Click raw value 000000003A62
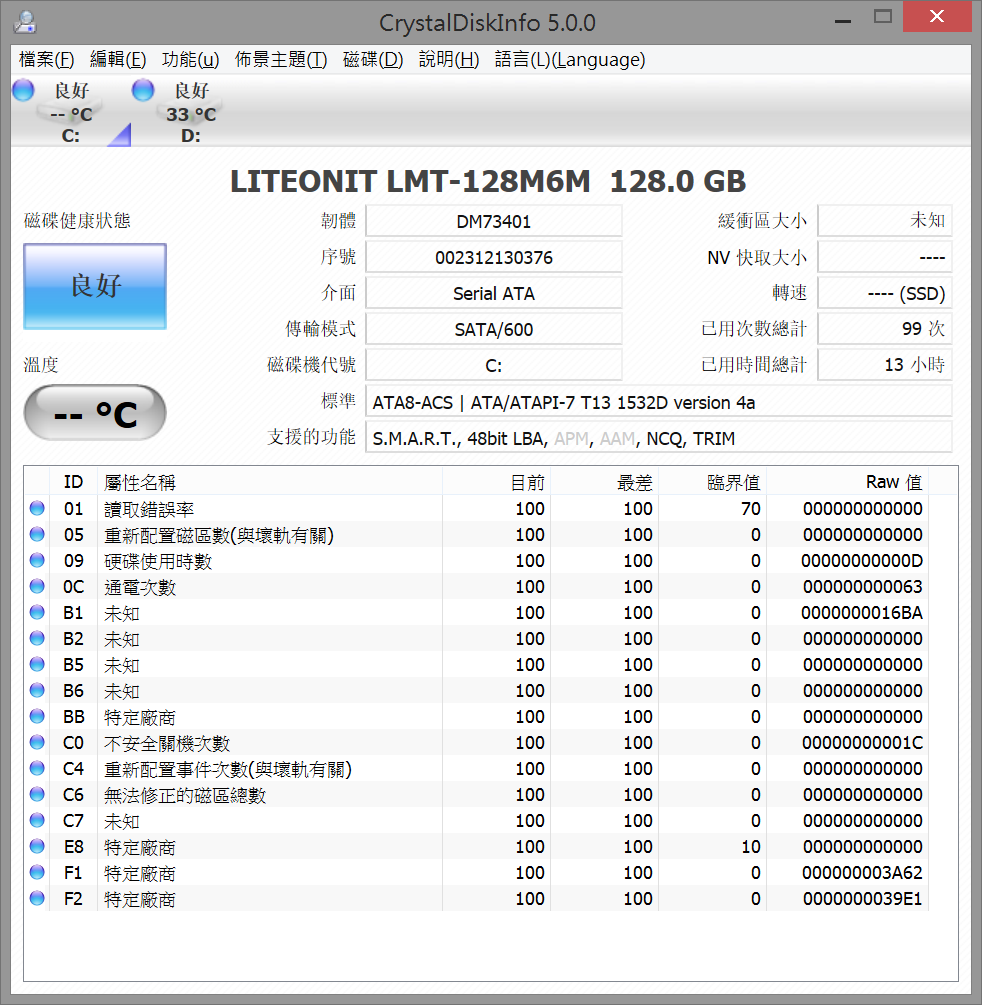 (x=861, y=873)
